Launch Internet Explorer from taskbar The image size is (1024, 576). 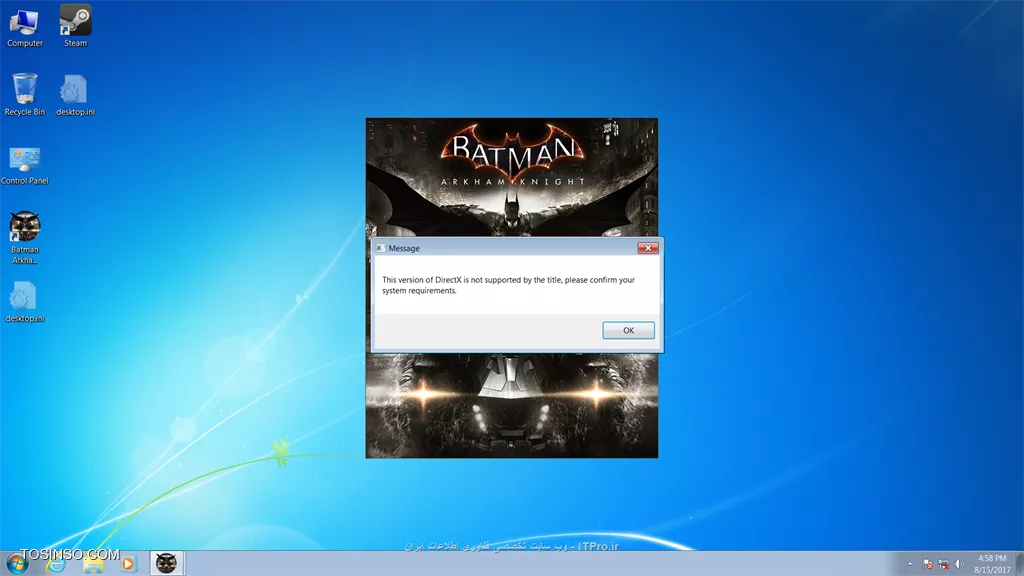(x=56, y=564)
